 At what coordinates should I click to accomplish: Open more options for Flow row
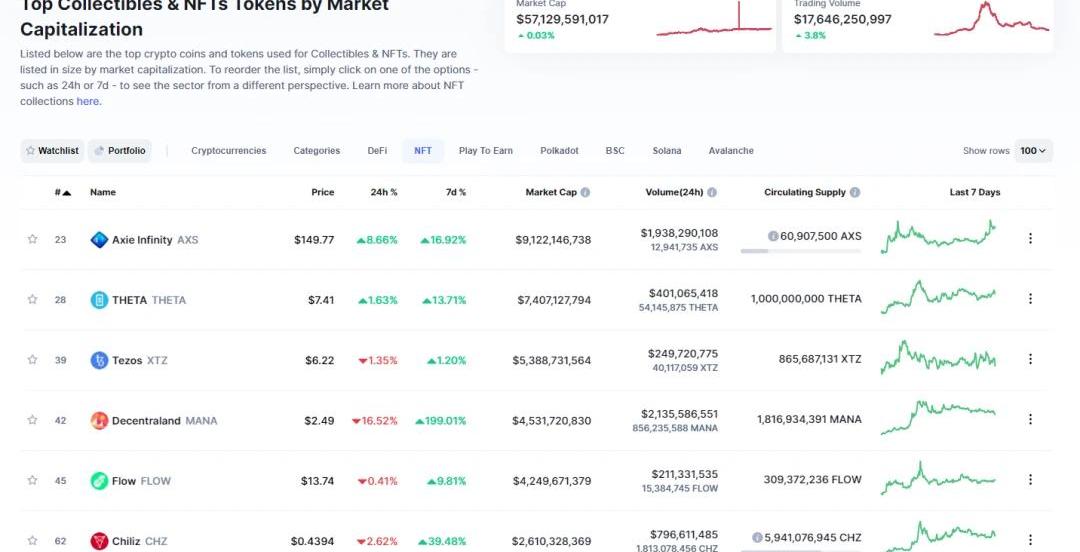[x=1030, y=479]
